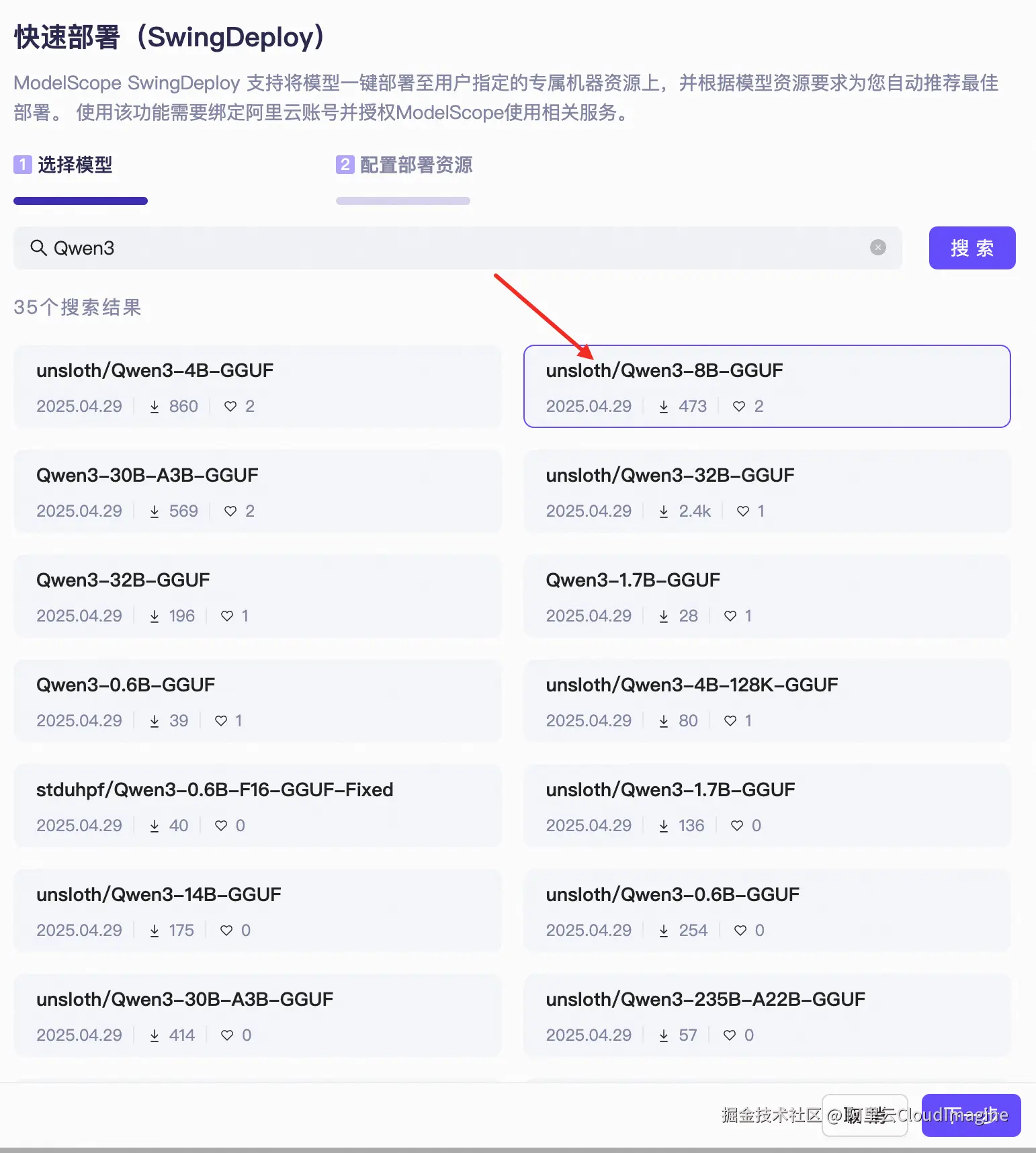Click download icon on unsloth/Qwen3-4B-128K-GGUF card

click(x=664, y=721)
